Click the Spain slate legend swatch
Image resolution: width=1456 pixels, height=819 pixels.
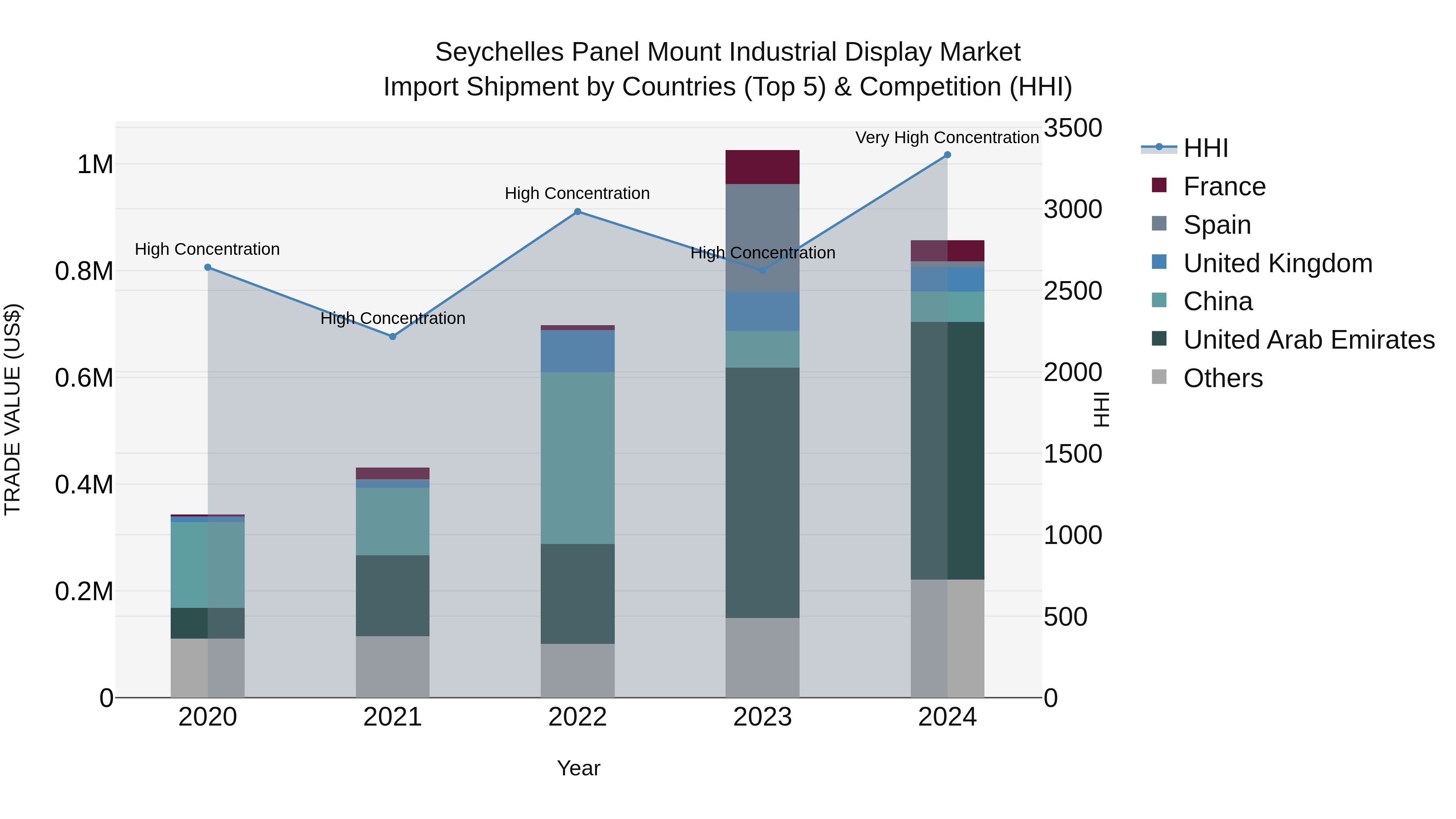pyautogui.click(x=1159, y=223)
